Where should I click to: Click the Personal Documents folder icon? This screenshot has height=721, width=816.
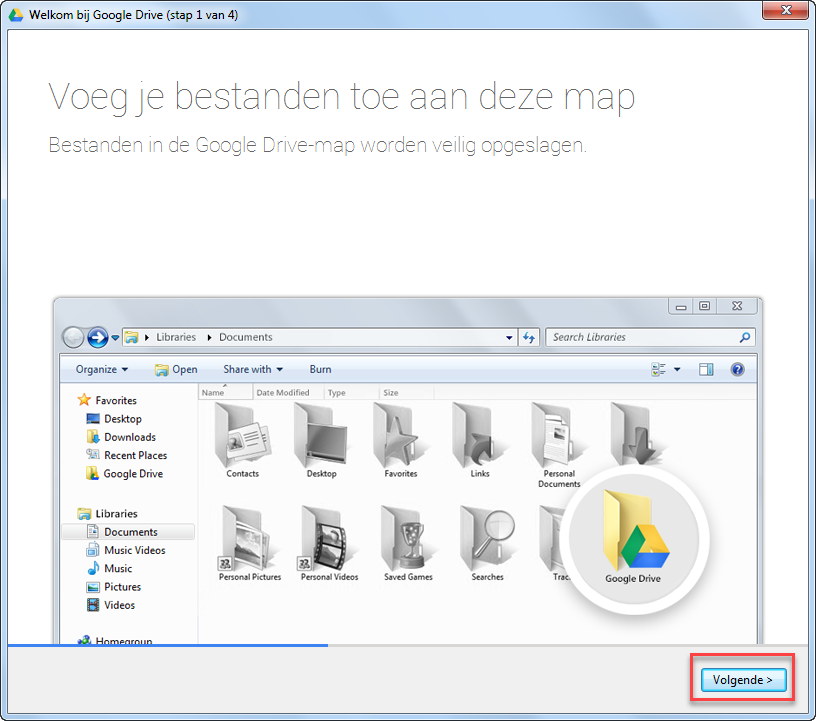point(558,436)
